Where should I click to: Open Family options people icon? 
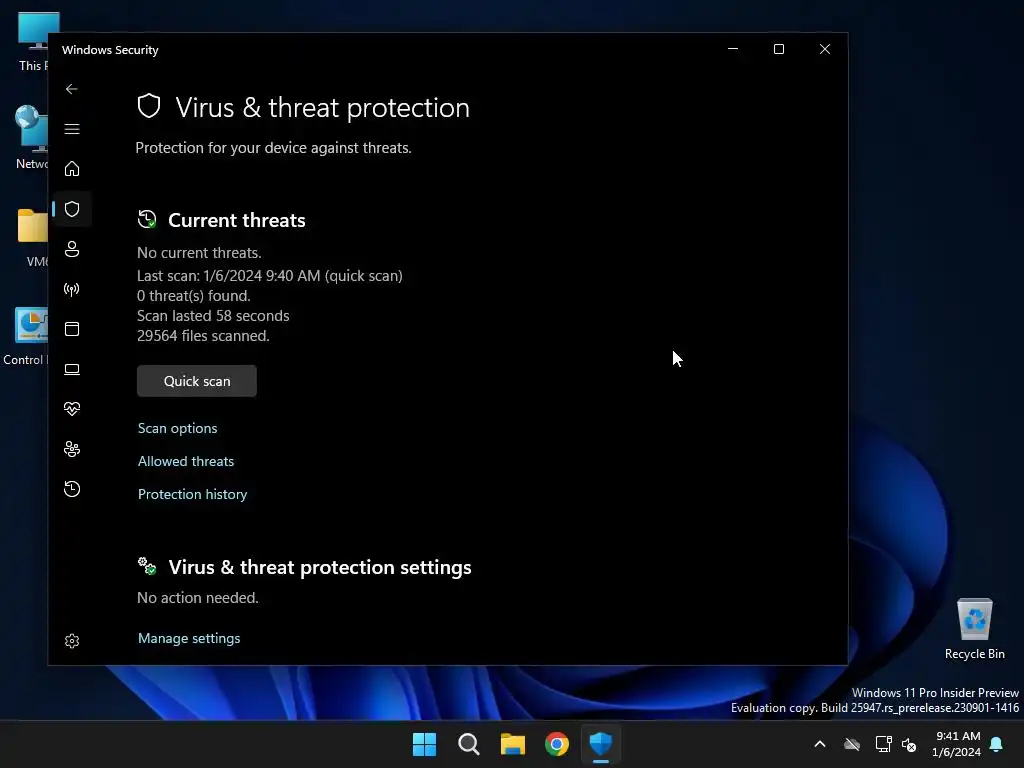(x=72, y=449)
